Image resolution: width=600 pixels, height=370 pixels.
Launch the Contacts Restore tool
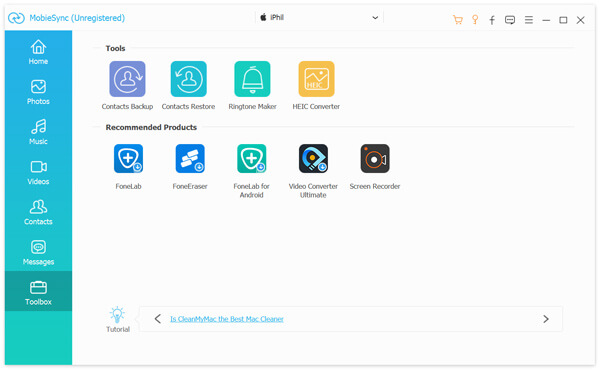pyautogui.click(x=189, y=79)
